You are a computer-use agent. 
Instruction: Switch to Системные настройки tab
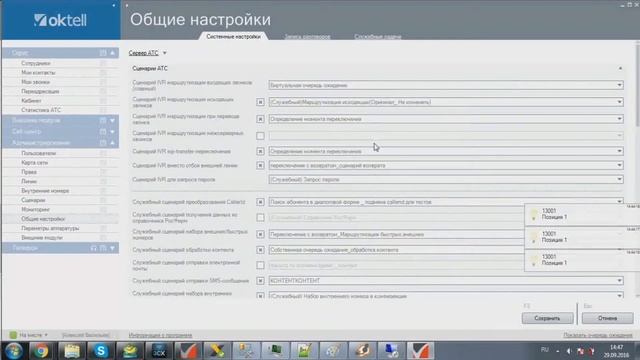[233, 36]
